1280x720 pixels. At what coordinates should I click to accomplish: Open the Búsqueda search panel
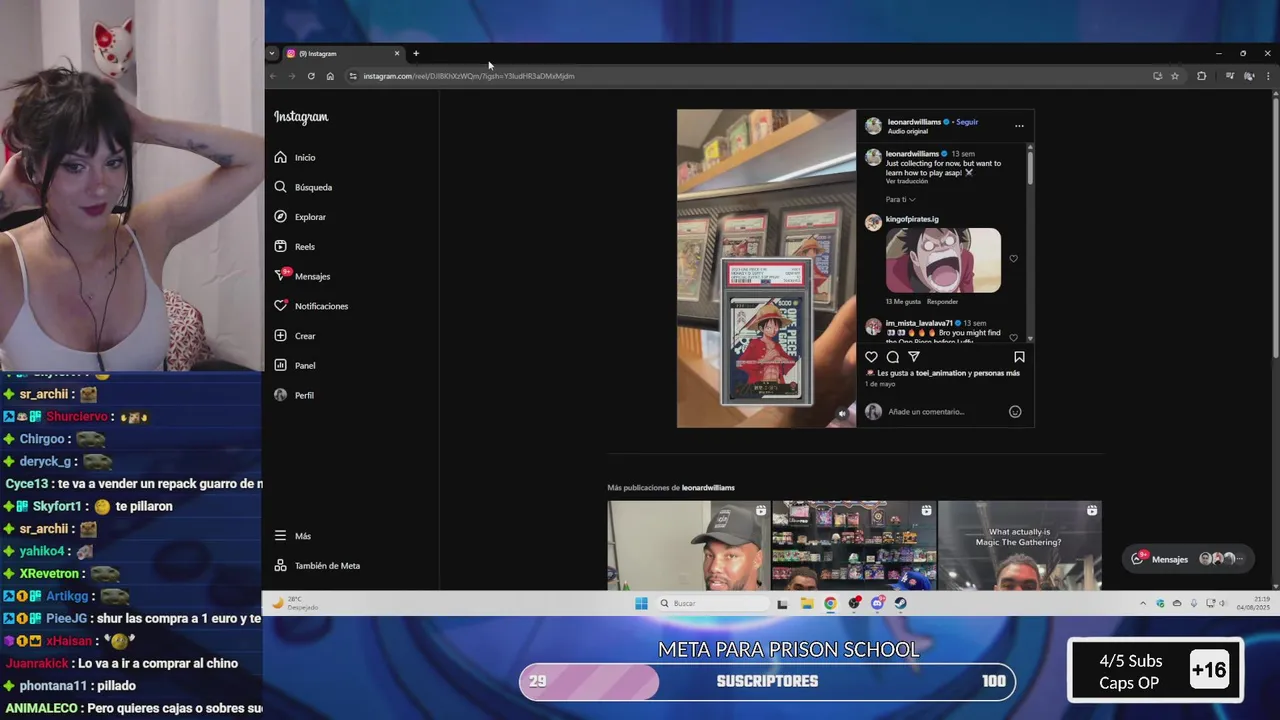click(x=304, y=187)
